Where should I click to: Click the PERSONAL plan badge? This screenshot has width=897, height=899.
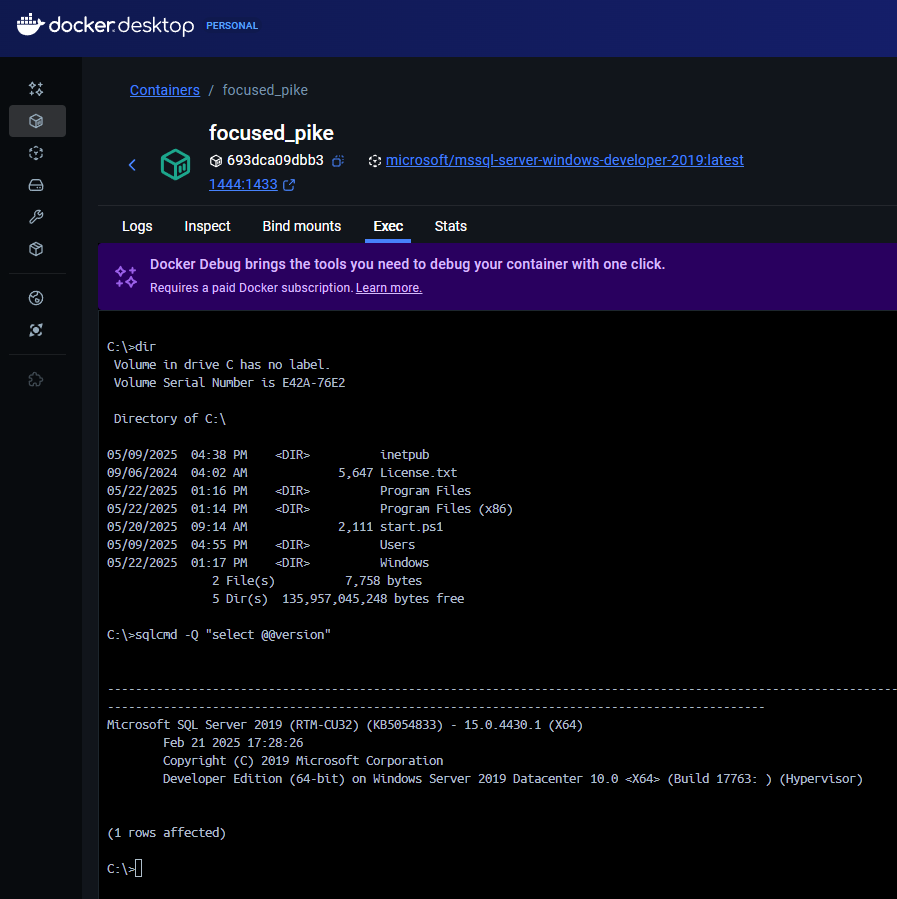coord(232,26)
